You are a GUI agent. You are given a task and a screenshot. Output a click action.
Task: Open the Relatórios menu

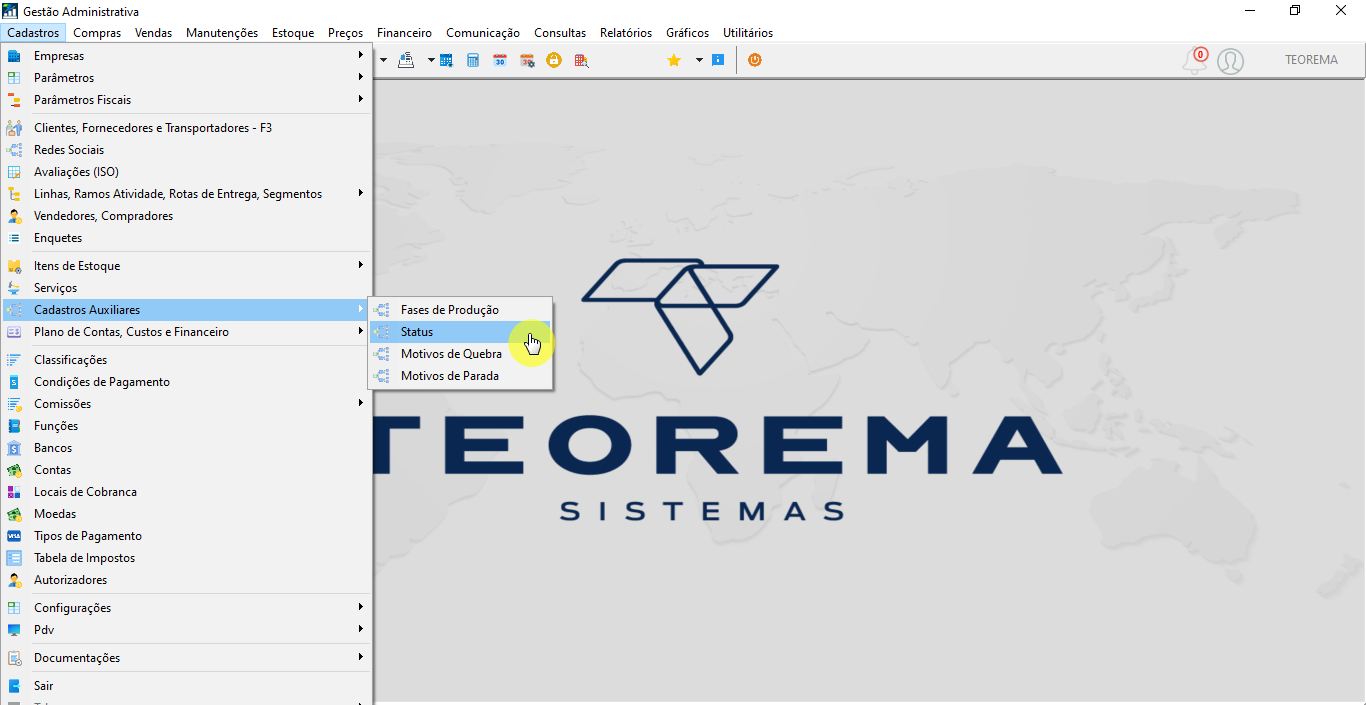626,33
